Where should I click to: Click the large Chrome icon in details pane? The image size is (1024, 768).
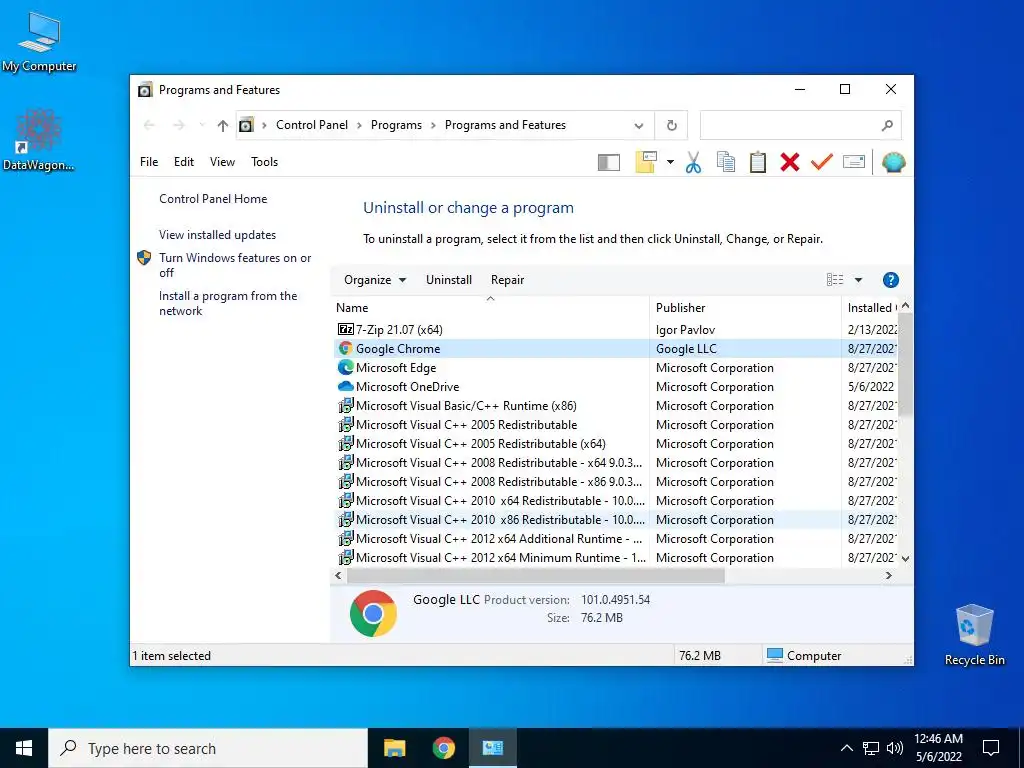pyautogui.click(x=373, y=613)
